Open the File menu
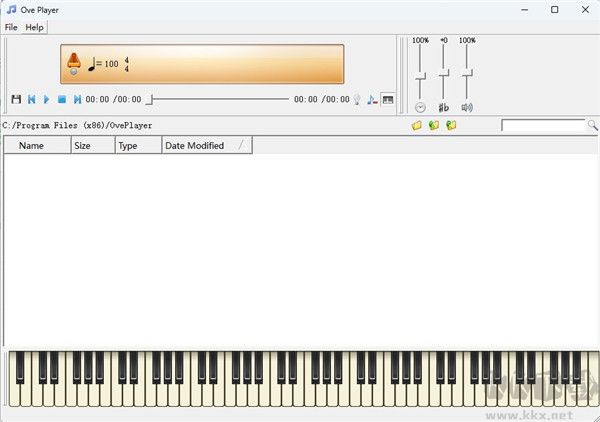The height and width of the screenshot is (422, 600). tap(11, 27)
